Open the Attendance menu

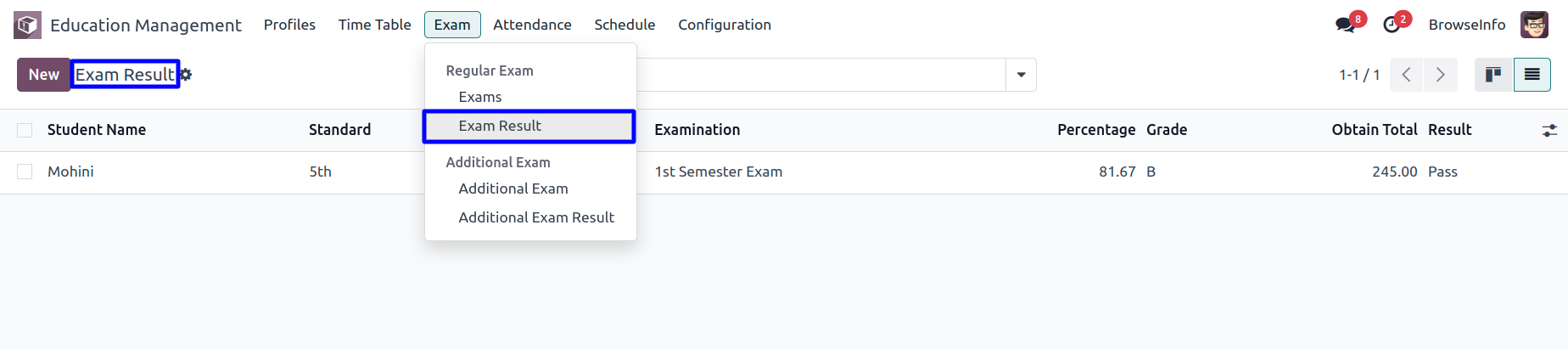(532, 25)
